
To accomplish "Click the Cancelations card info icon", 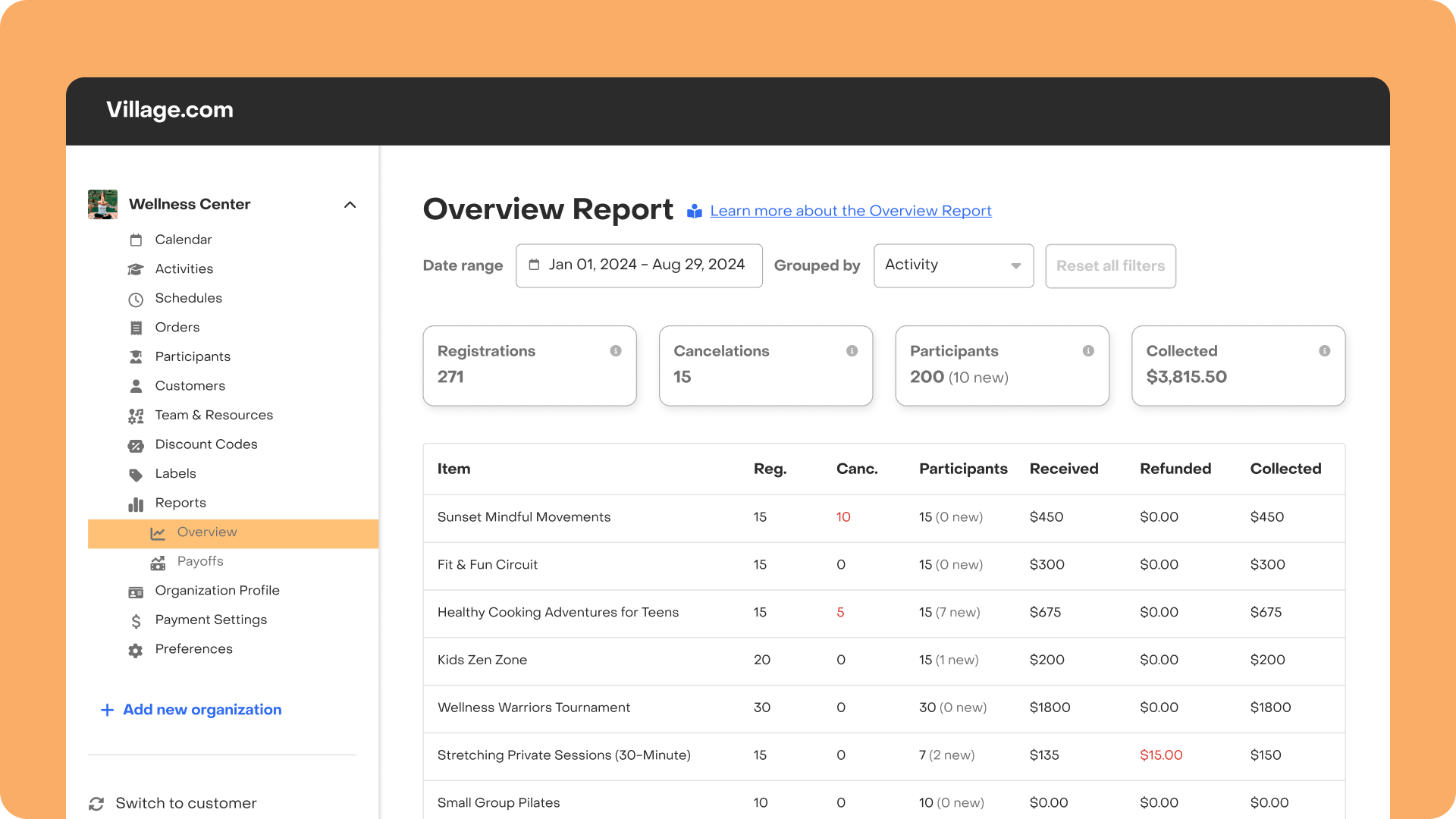I will (x=852, y=351).
